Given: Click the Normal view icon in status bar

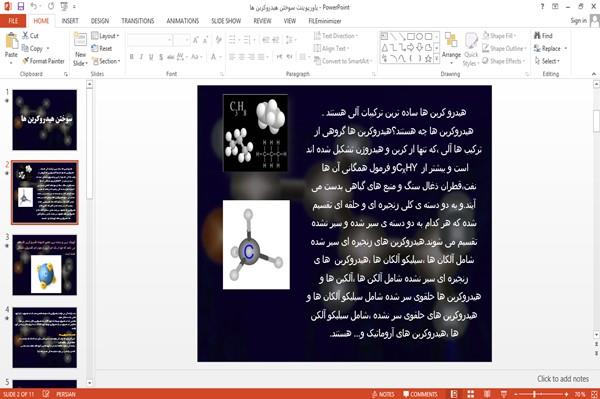Looking at the screenshot, I should tap(453, 394).
